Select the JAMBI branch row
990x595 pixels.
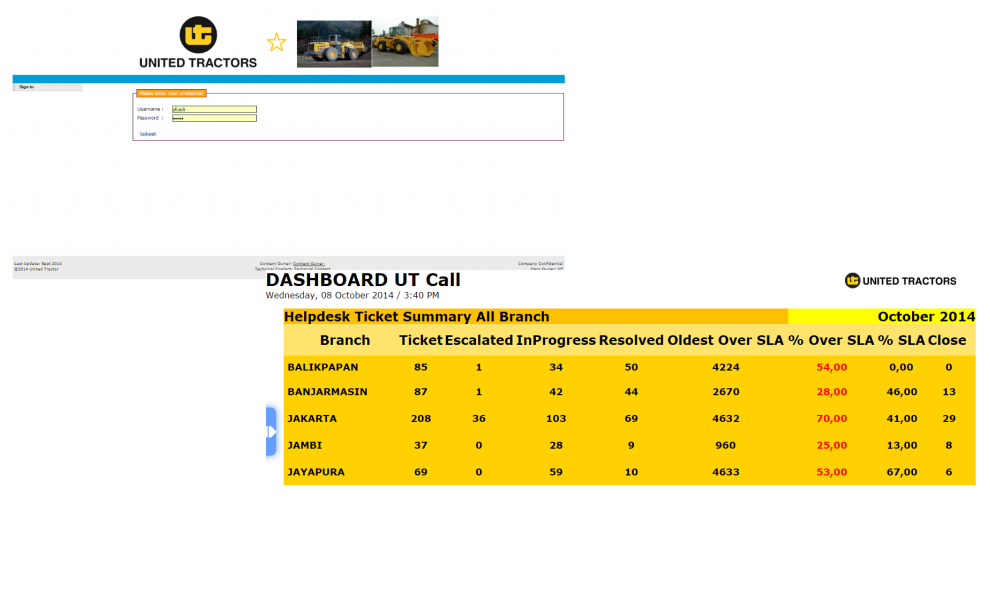pos(629,445)
